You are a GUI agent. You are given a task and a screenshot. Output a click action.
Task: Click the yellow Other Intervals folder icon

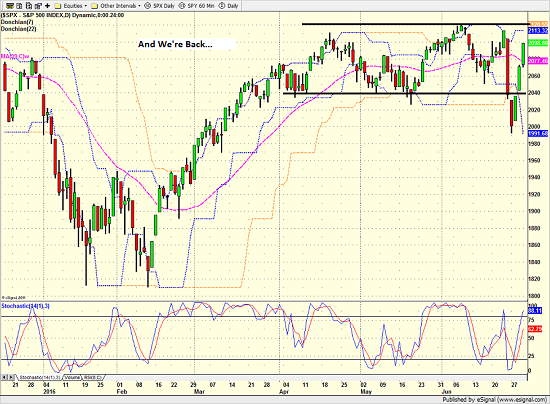click(x=94, y=6)
